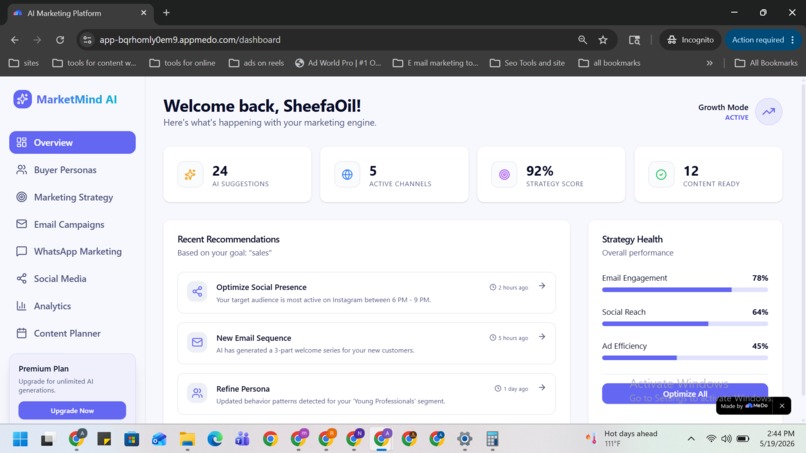Open the Seo Tools and site folder
The width and height of the screenshot is (806, 453).
(527, 63)
